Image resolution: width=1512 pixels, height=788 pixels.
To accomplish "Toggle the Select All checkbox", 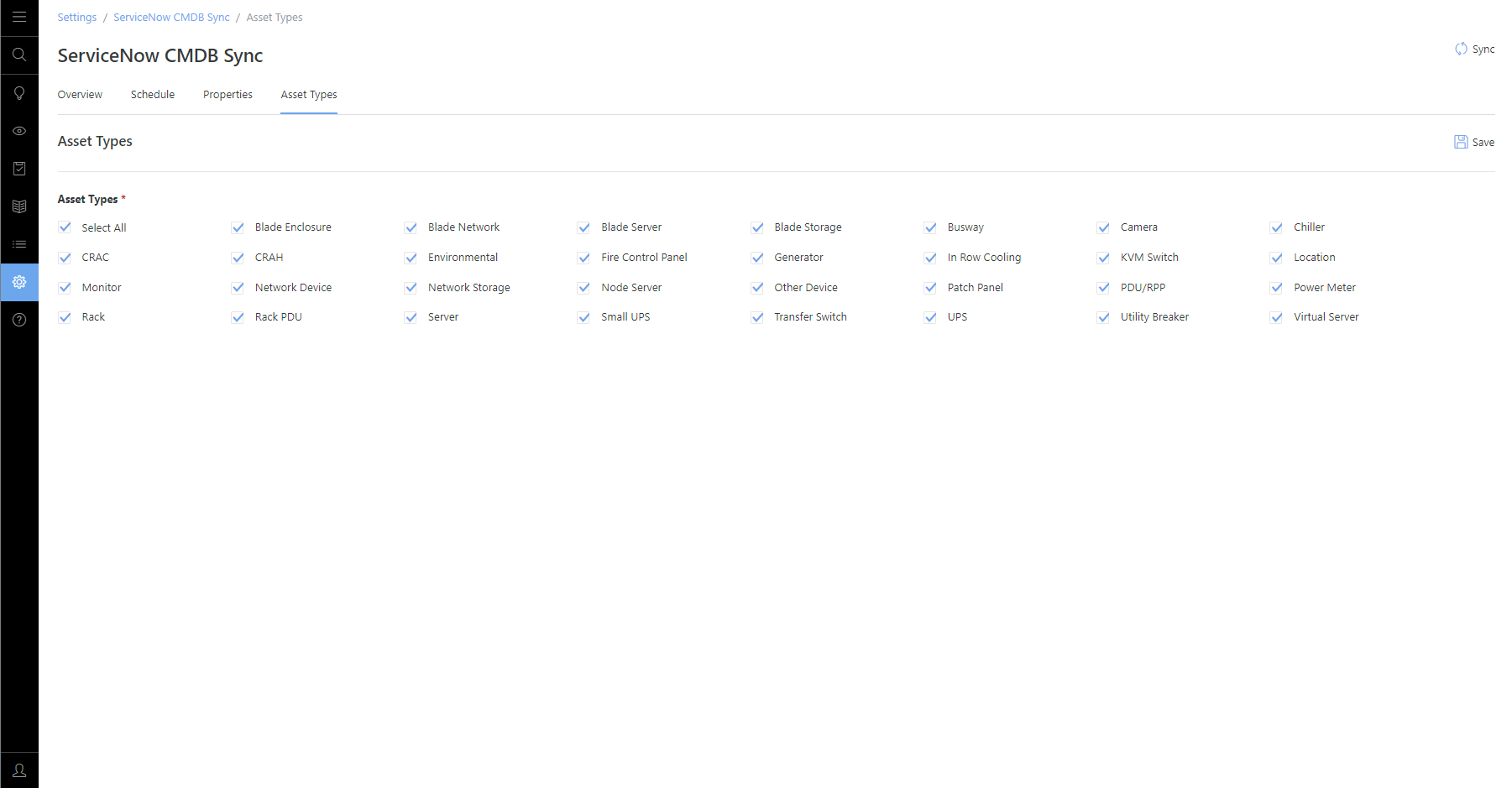I will [x=65, y=227].
